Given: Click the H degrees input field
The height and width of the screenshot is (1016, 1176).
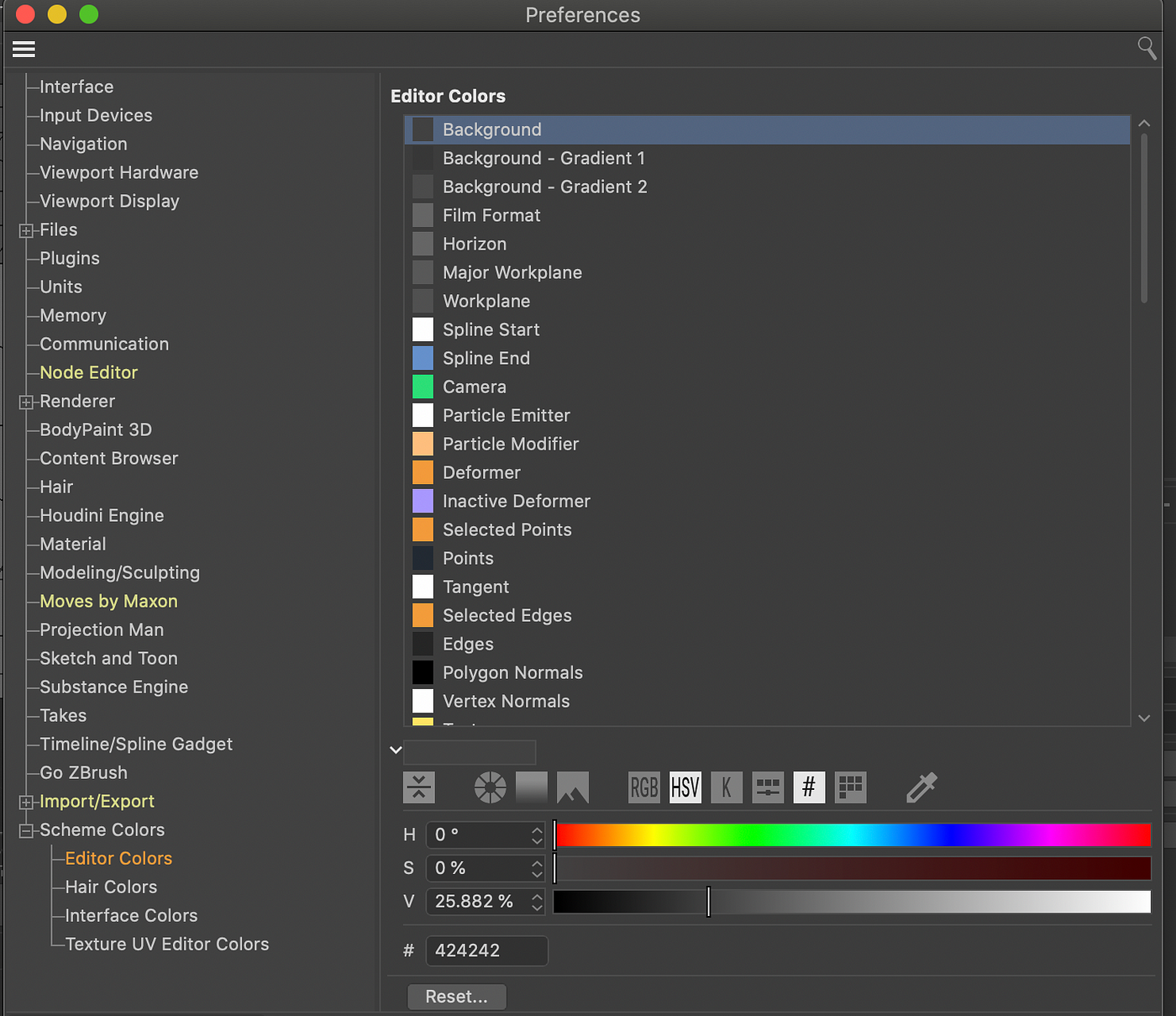Looking at the screenshot, I should 477,834.
